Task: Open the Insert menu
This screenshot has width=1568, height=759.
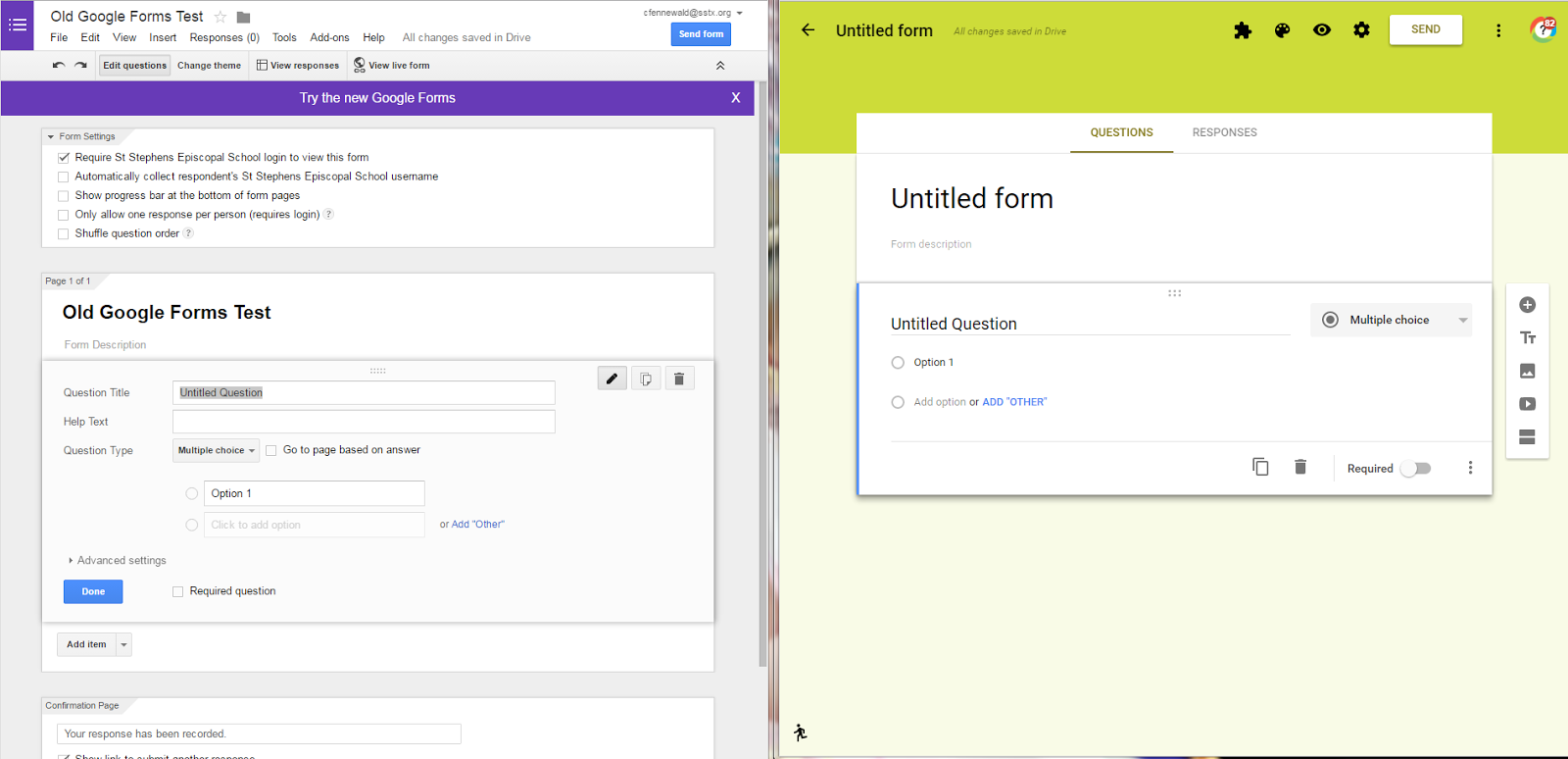Action: (163, 37)
